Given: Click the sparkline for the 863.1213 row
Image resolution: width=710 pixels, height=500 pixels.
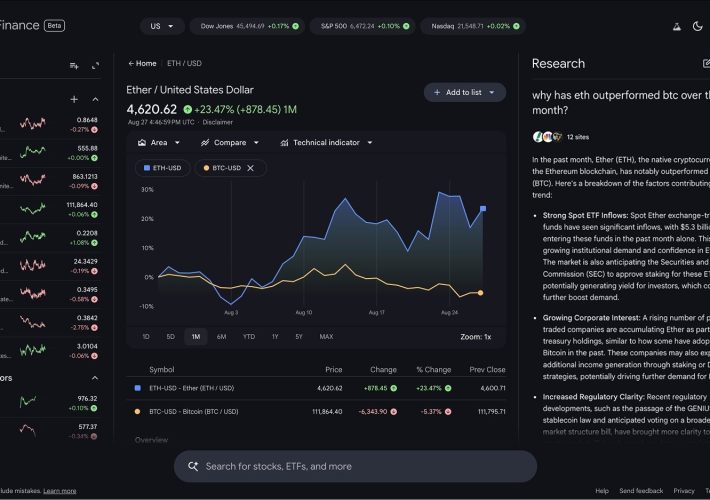Looking at the screenshot, I should click(33, 180).
